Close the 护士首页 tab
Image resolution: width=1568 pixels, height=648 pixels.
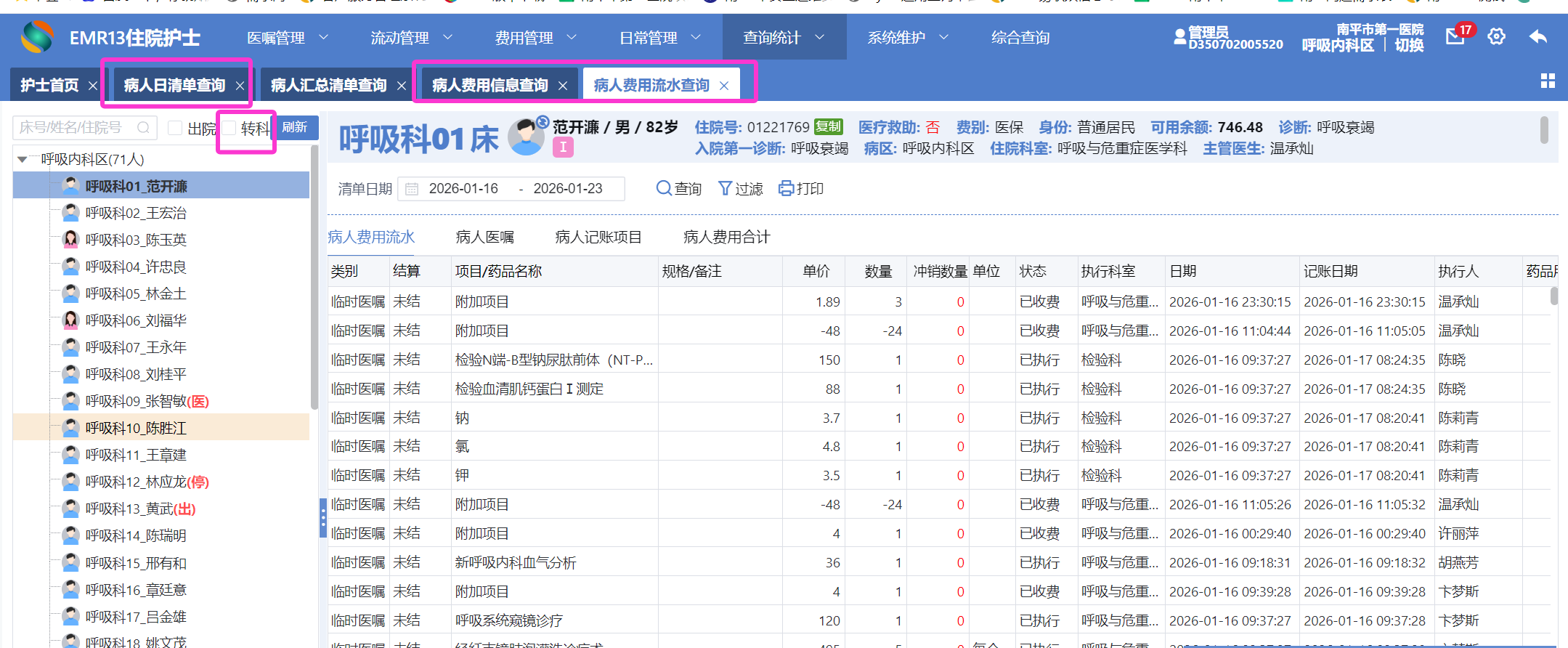point(93,86)
